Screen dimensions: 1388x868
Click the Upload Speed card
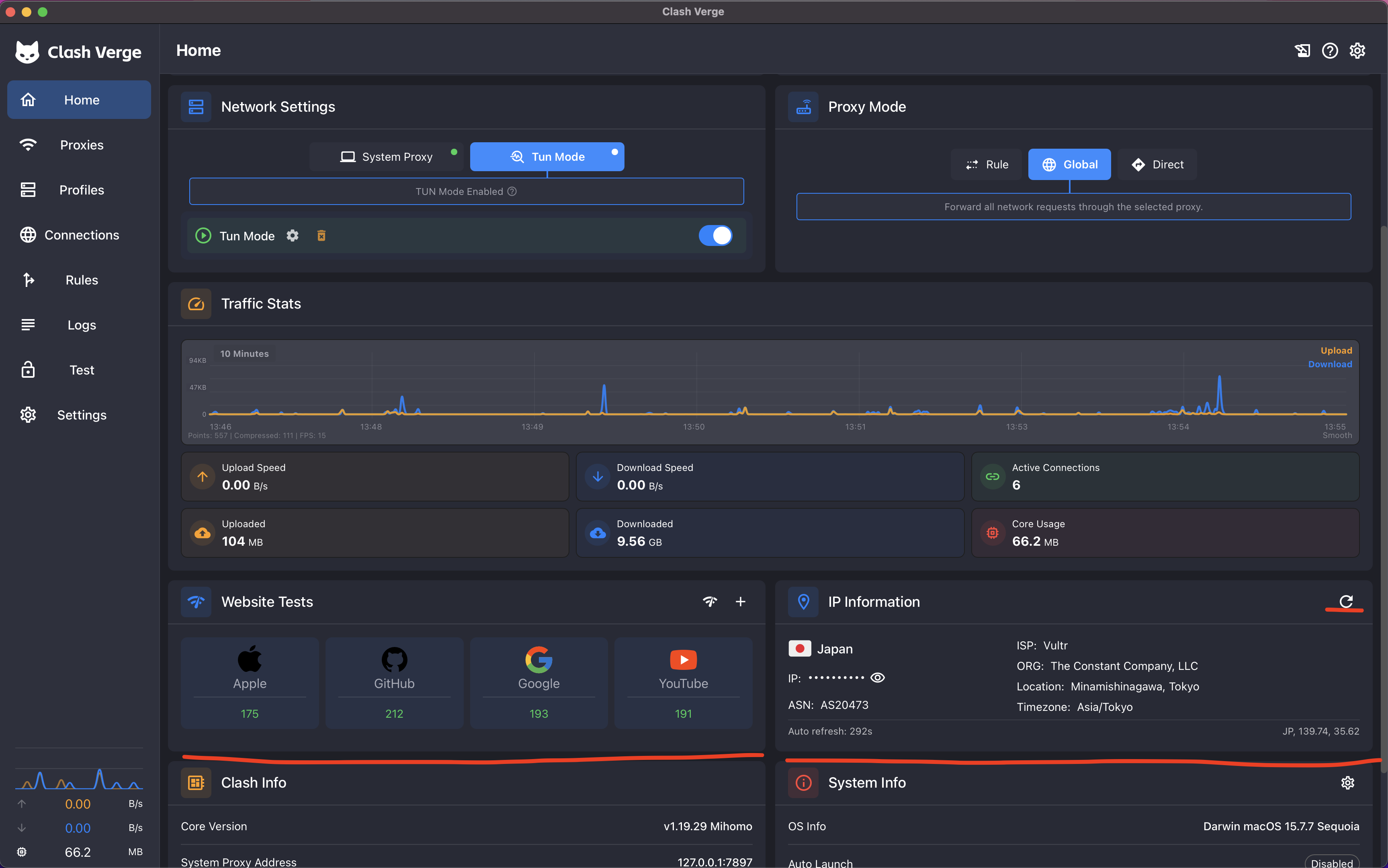[x=375, y=477]
